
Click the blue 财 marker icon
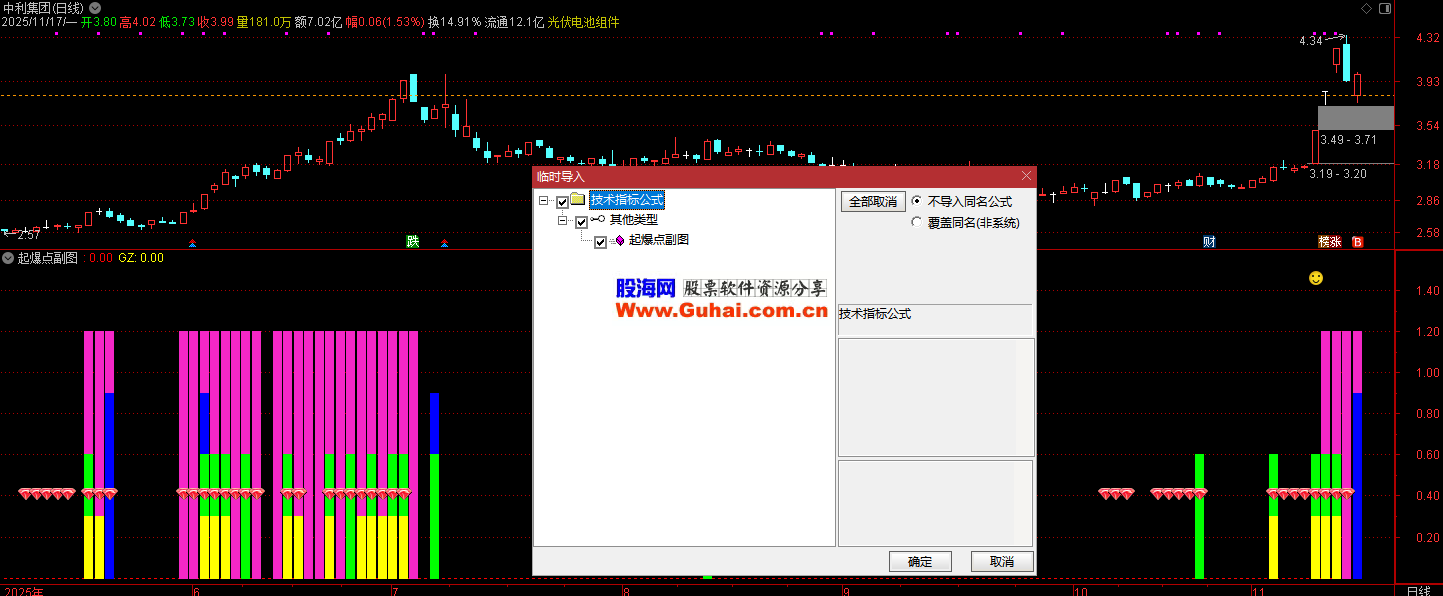tap(1209, 242)
